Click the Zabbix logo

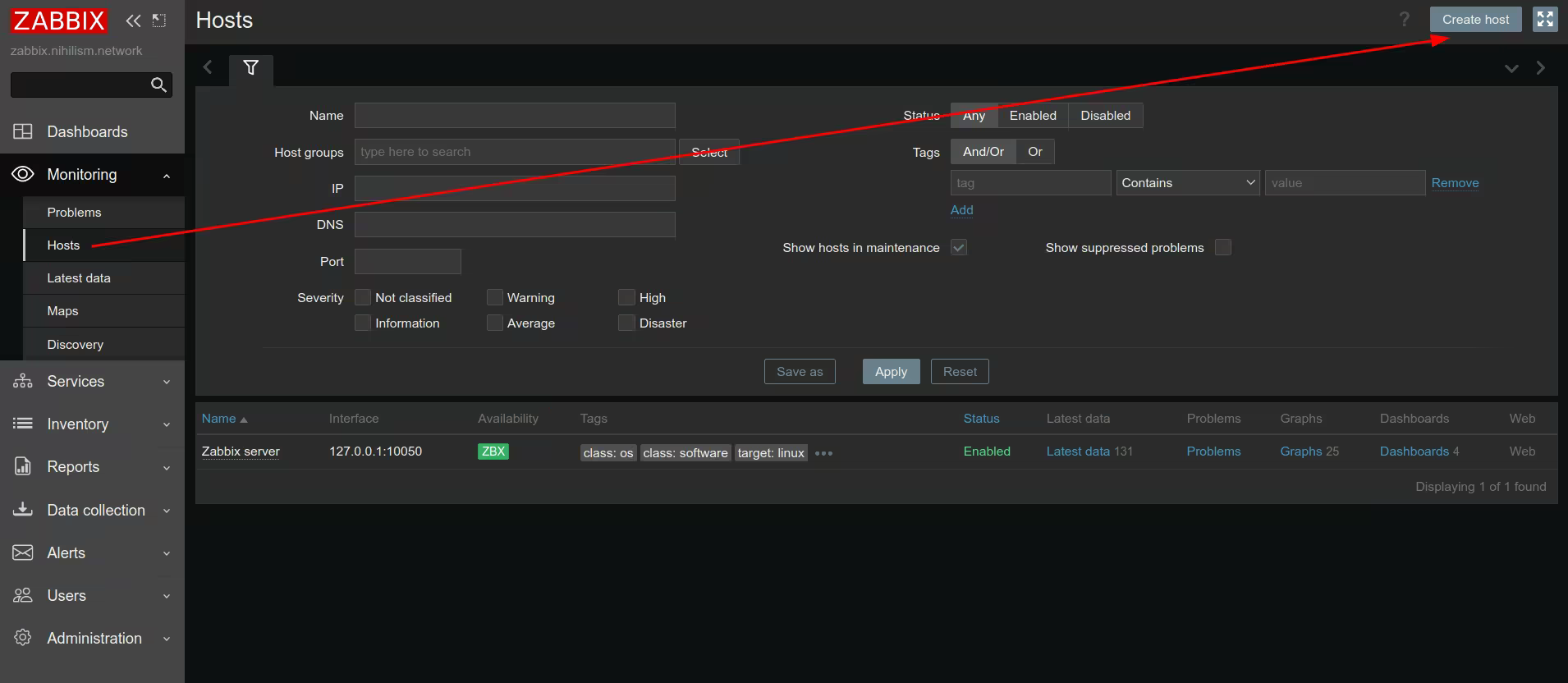59,21
